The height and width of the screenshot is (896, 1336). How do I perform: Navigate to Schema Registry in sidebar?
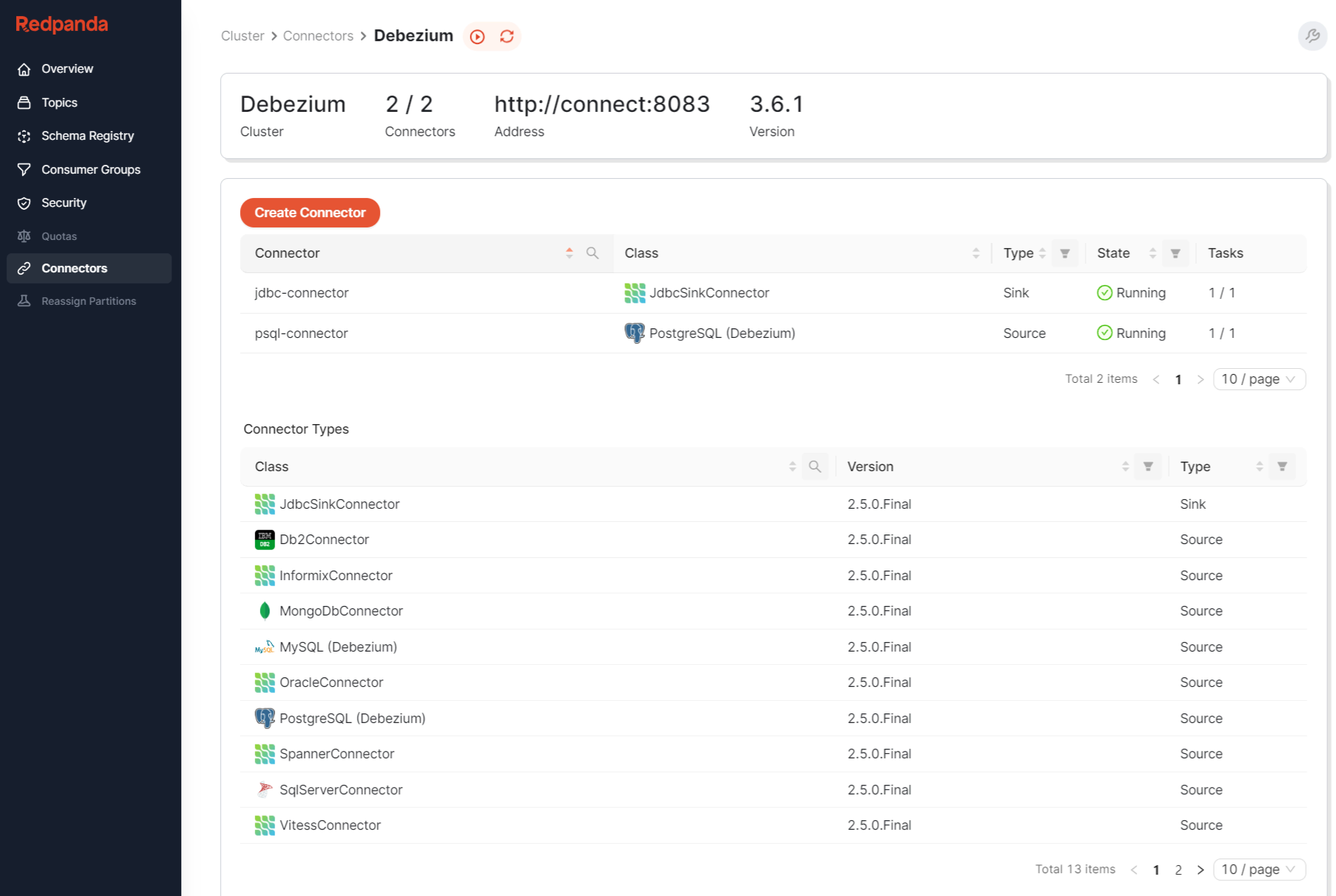88,135
